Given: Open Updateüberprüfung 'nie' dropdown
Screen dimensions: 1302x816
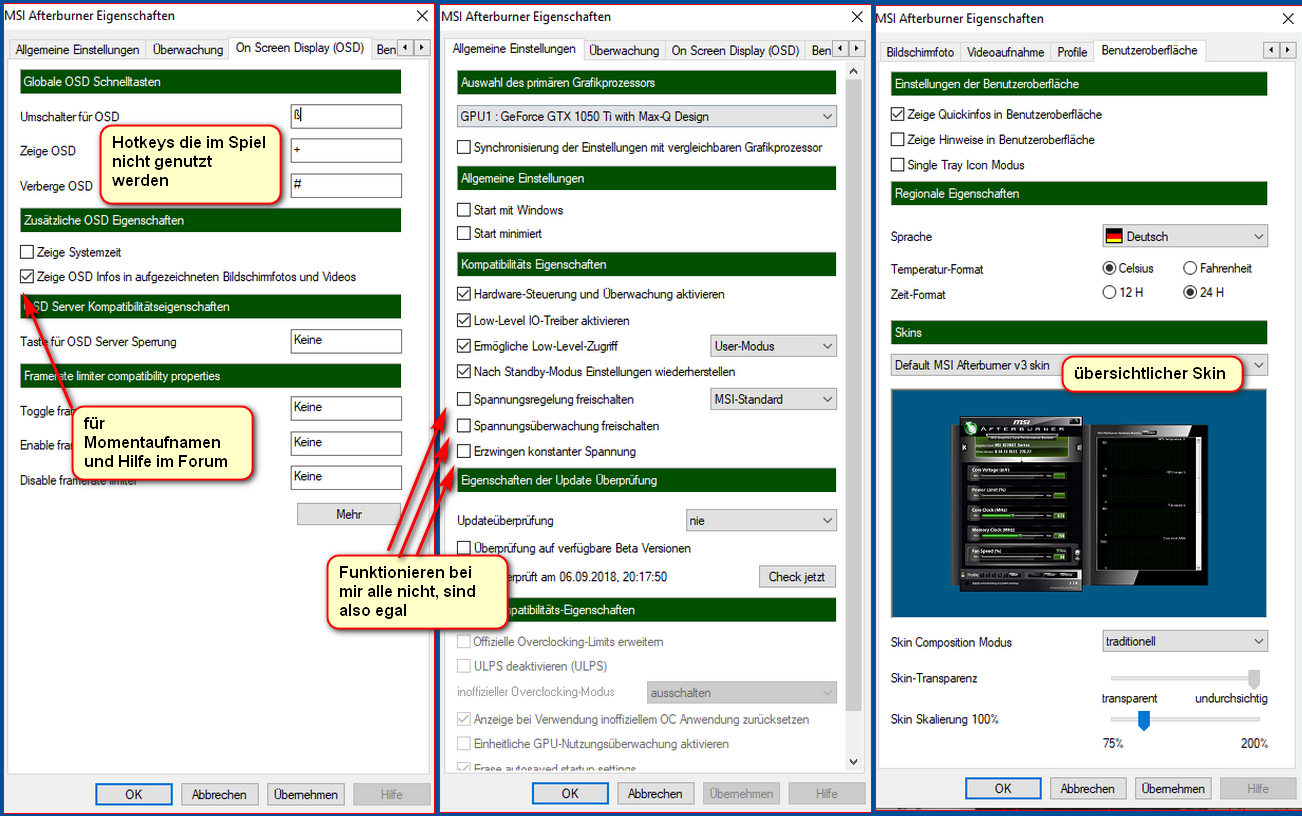Looking at the screenshot, I should (x=761, y=521).
